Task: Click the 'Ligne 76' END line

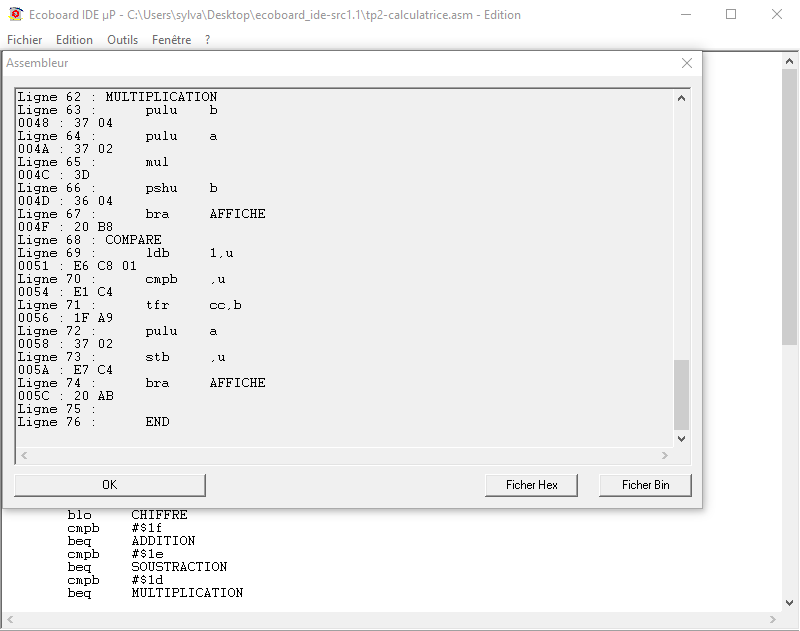Action: (93, 422)
